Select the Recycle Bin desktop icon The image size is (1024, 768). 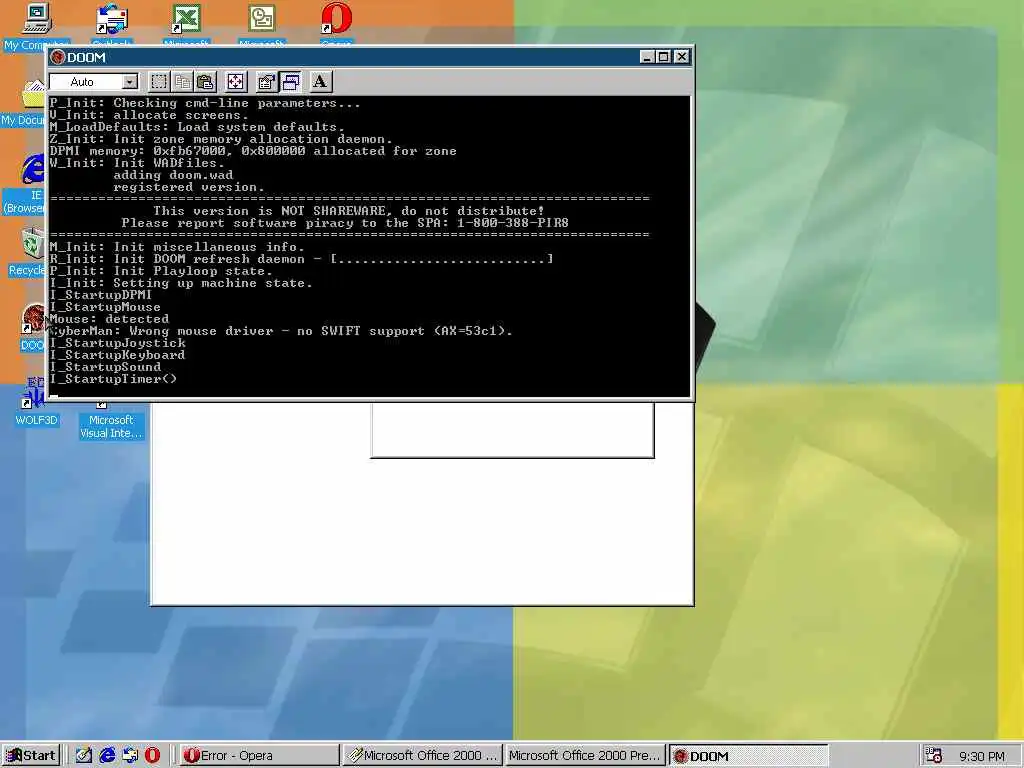pos(26,252)
